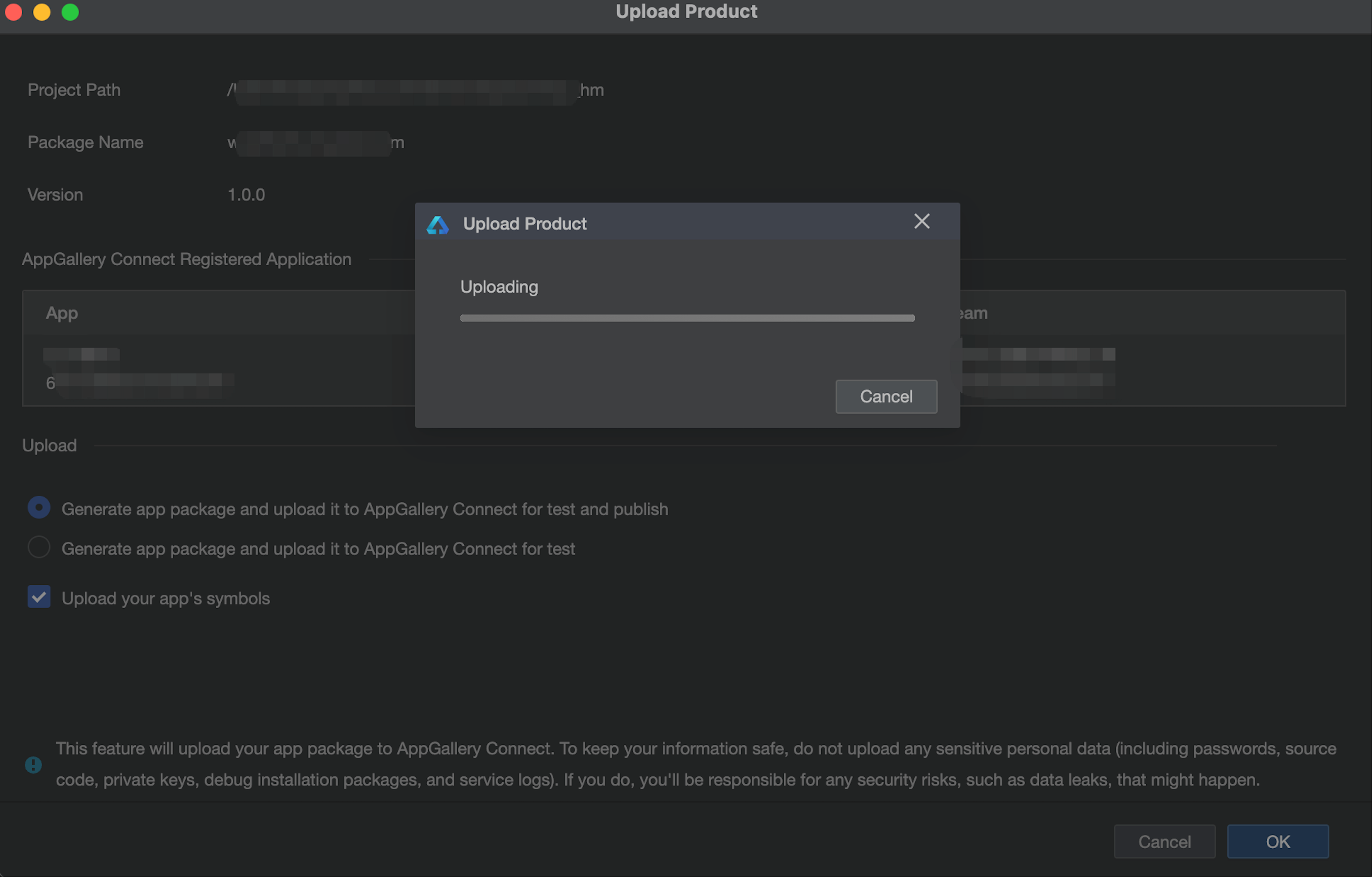Cancel the upload in the Uploading dialog
Viewport: 1372px width, 877px height.
(x=886, y=396)
